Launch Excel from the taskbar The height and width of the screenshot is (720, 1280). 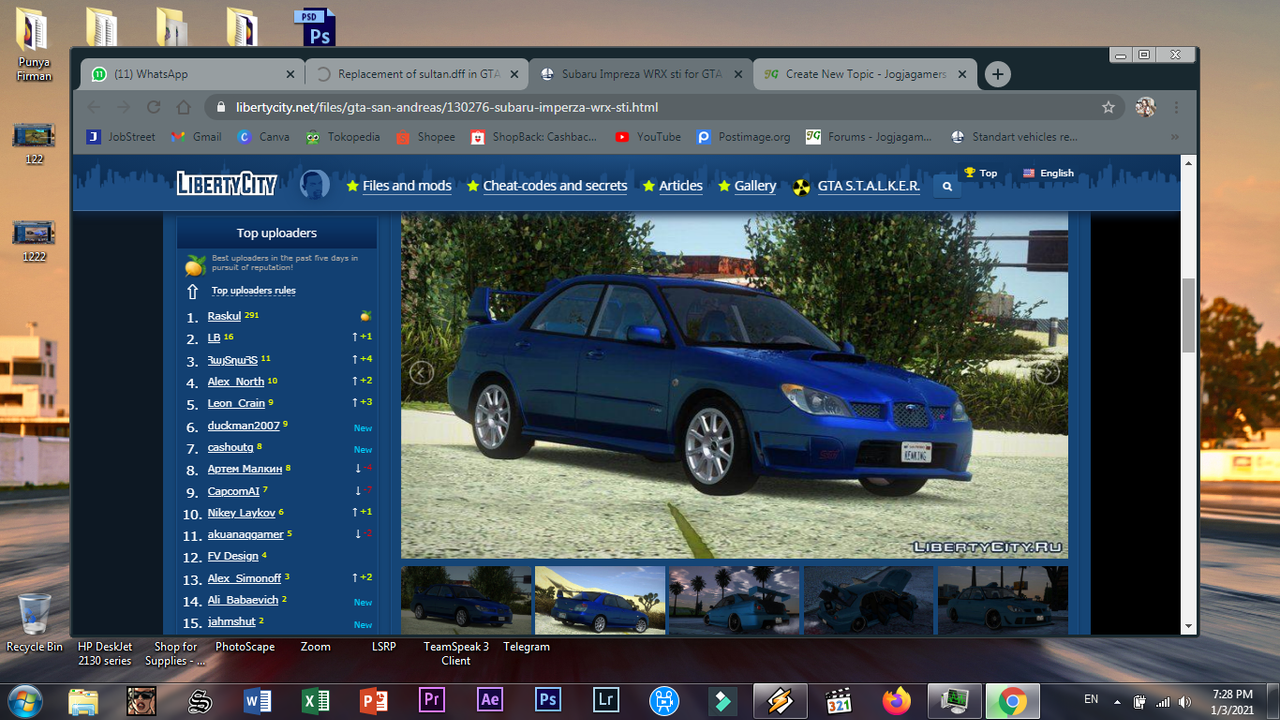(x=316, y=701)
